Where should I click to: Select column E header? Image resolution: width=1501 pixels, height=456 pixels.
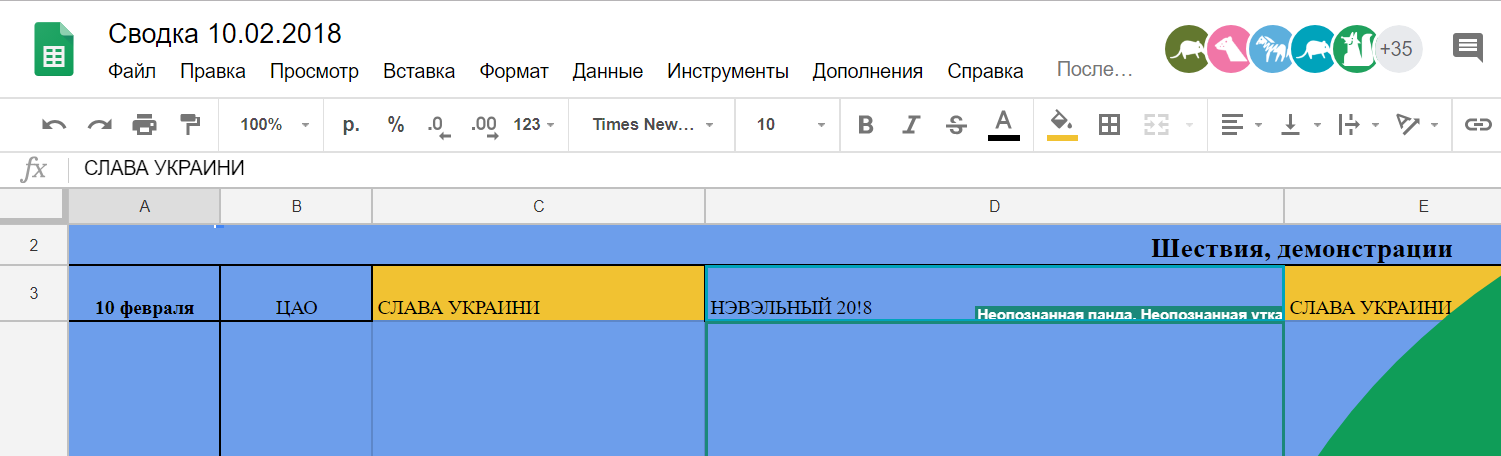(x=1392, y=207)
